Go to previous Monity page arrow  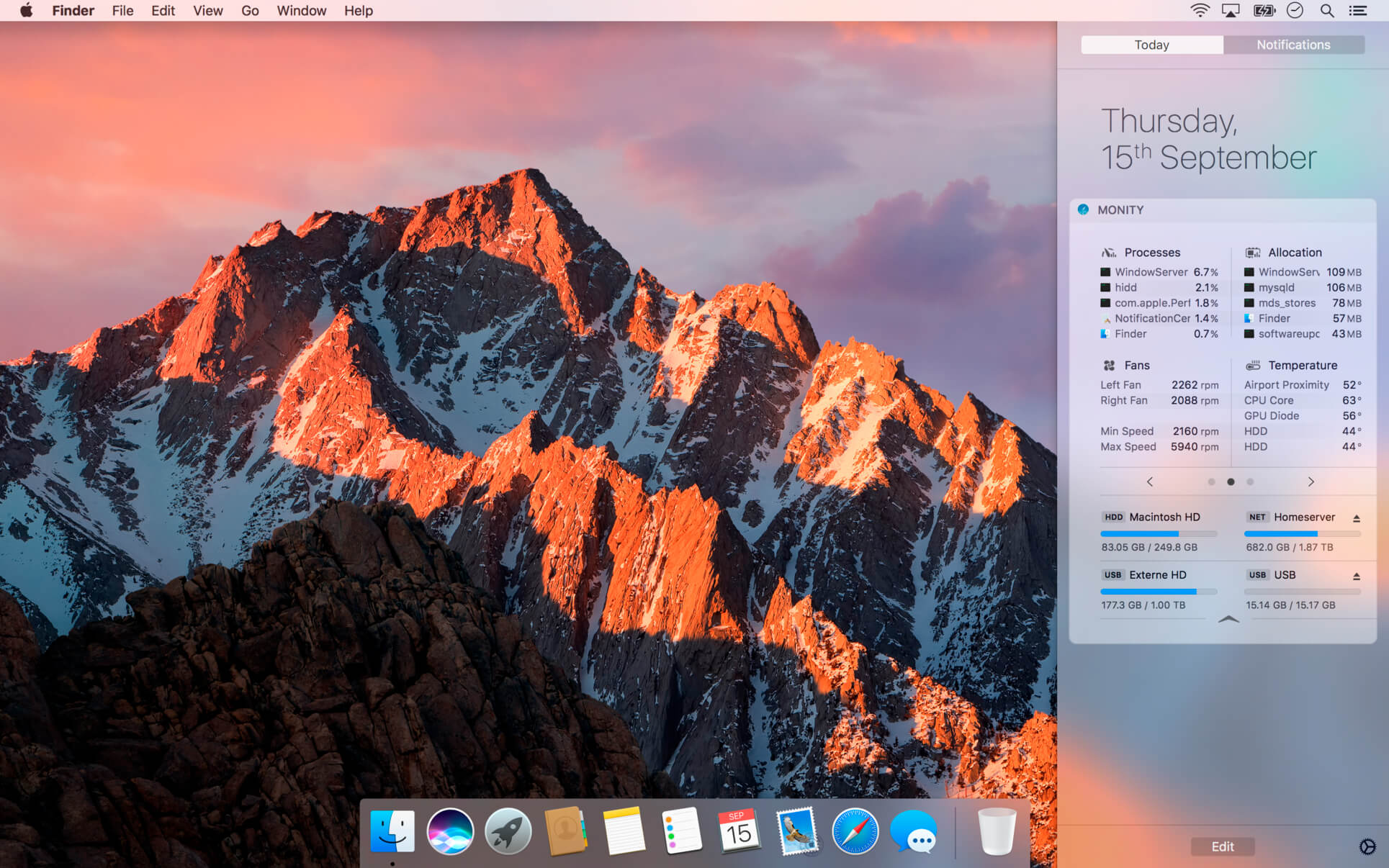[x=1150, y=482]
